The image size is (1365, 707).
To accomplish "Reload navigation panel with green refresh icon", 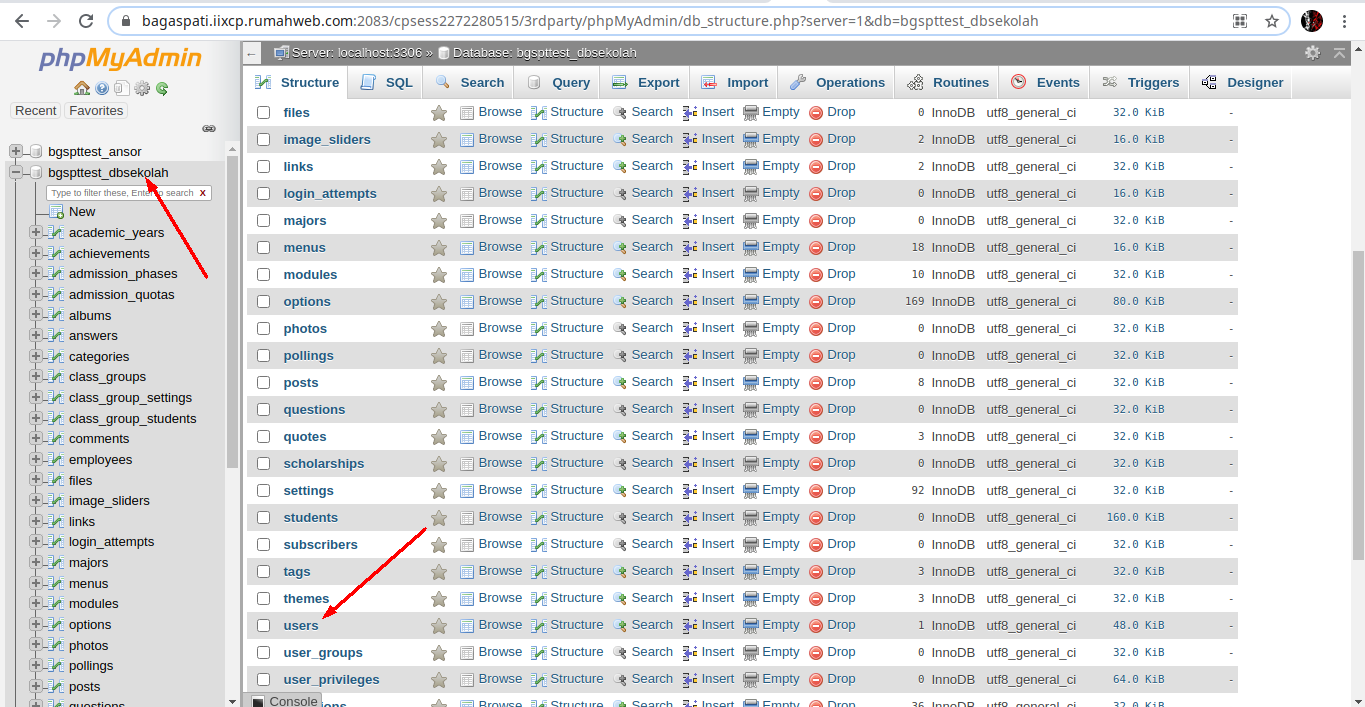I will pyautogui.click(x=162, y=88).
